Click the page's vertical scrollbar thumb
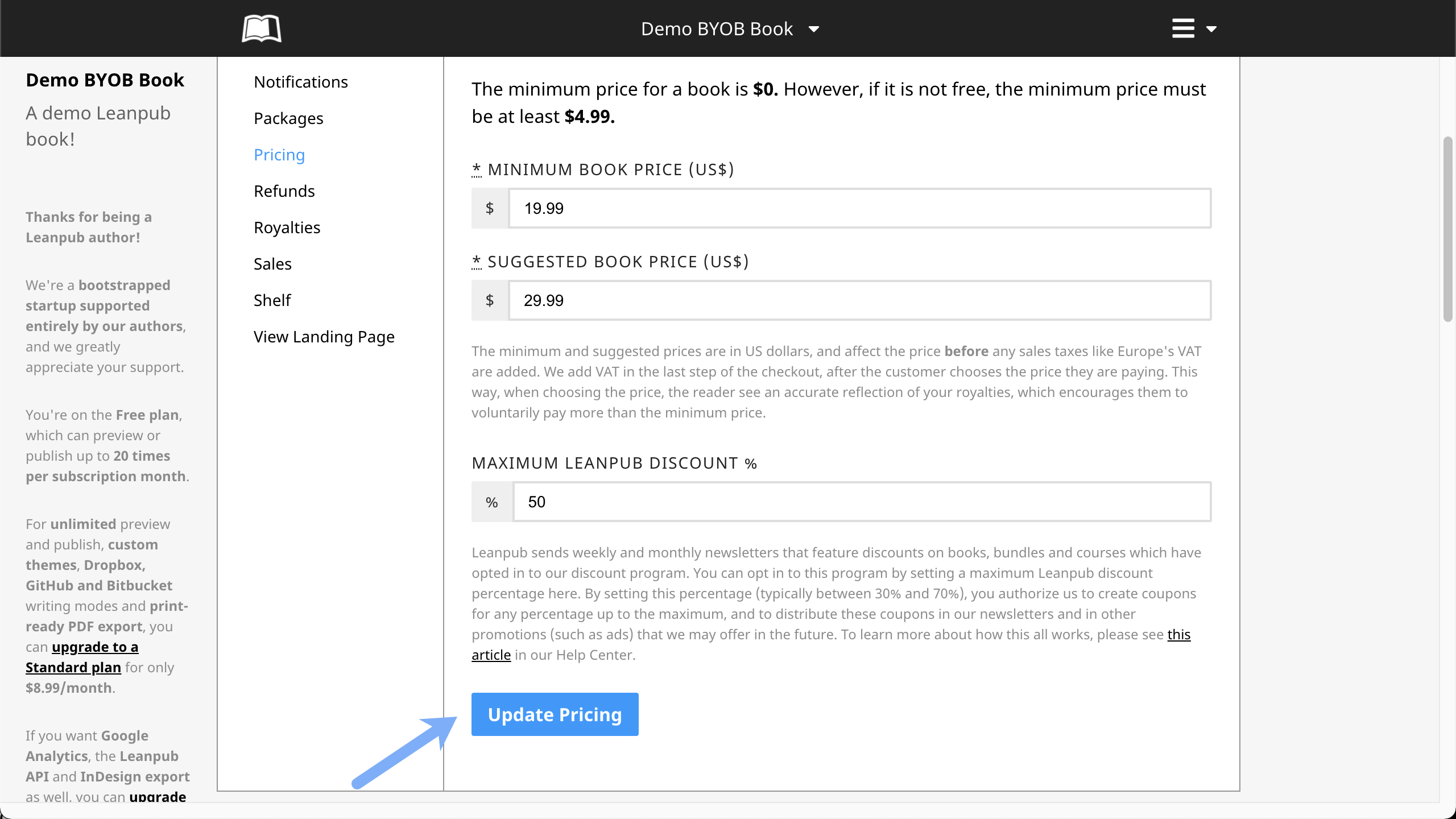 click(1447, 229)
